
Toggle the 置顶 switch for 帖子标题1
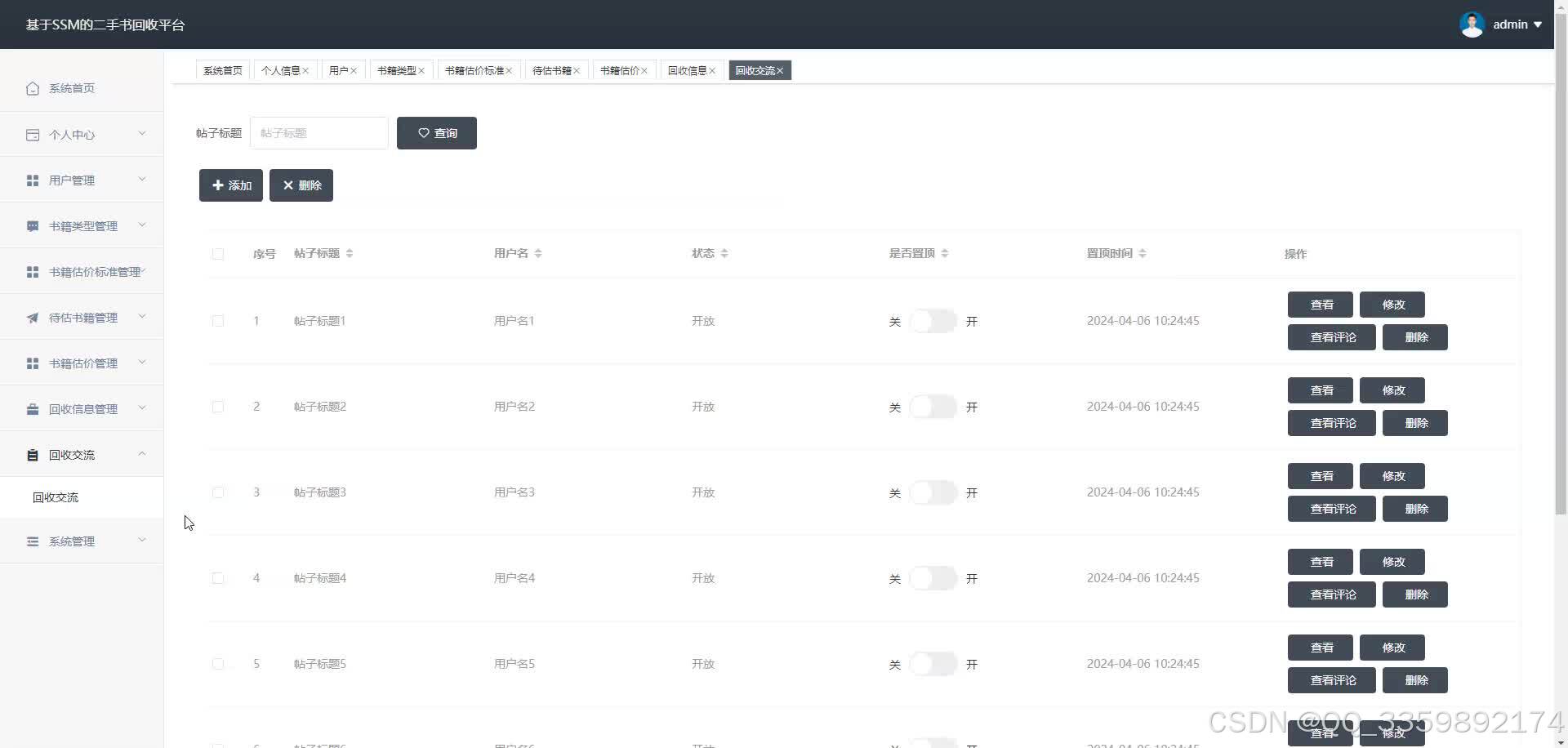point(933,321)
